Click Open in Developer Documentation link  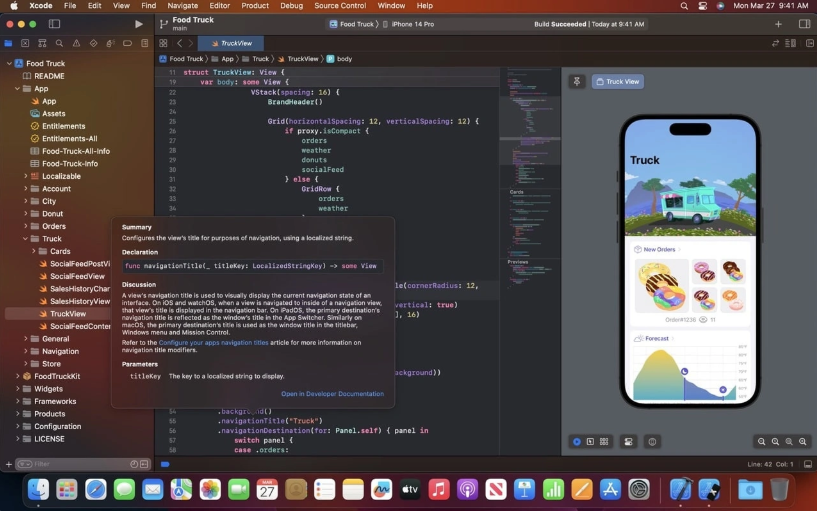(332, 394)
